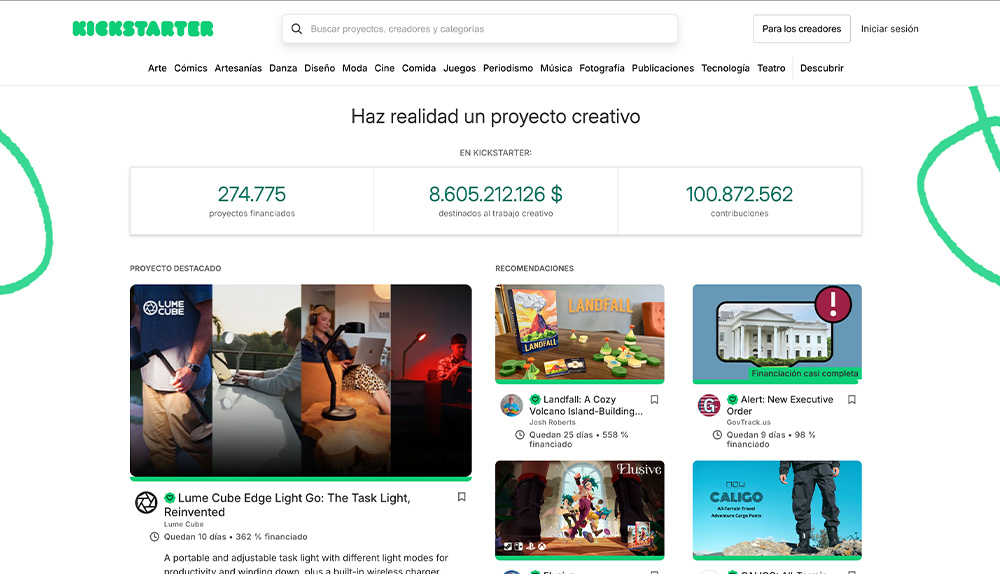
Task: Bookmark the Lume Cube Edge Light project
Action: point(462,497)
